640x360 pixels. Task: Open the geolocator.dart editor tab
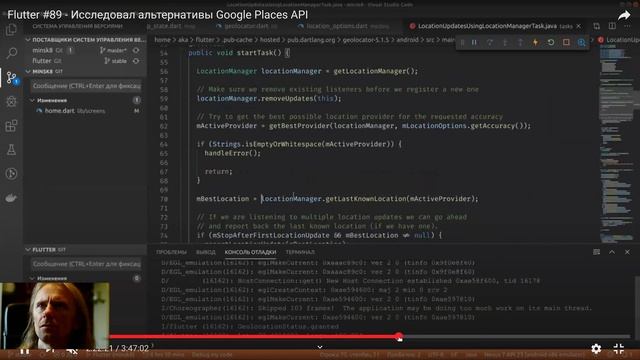click(247, 26)
